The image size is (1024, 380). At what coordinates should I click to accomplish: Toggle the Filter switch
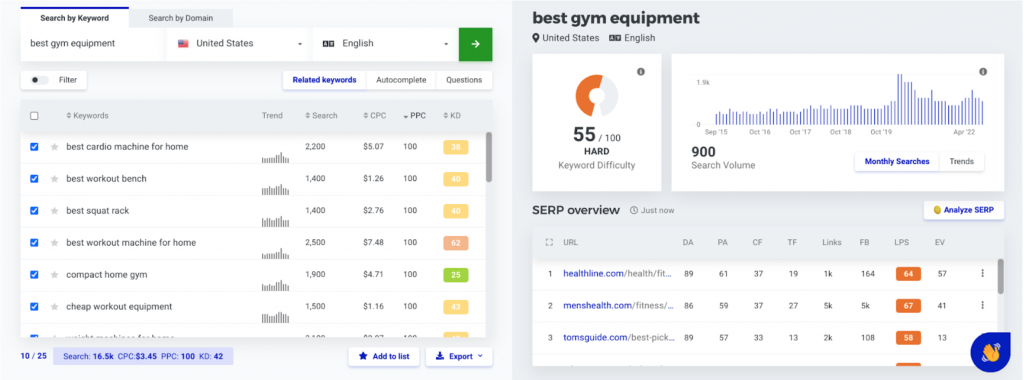40,80
